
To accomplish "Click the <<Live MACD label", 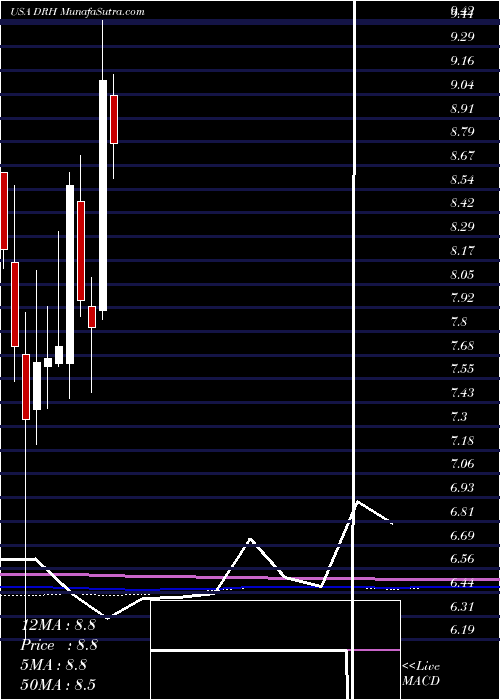I will [x=421, y=674].
